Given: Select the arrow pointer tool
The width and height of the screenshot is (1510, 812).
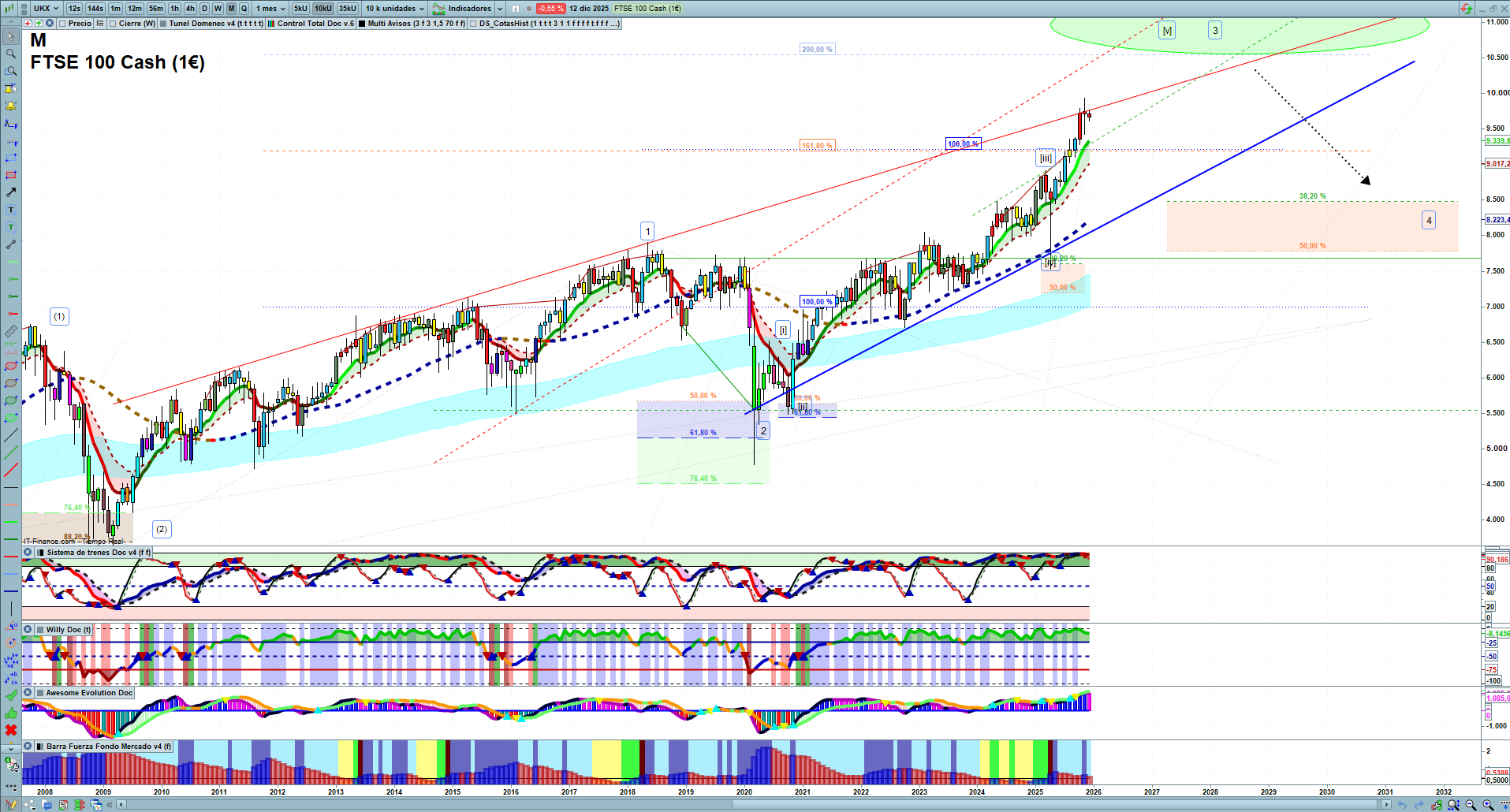Looking at the screenshot, I should pyautogui.click(x=11, y=36).
